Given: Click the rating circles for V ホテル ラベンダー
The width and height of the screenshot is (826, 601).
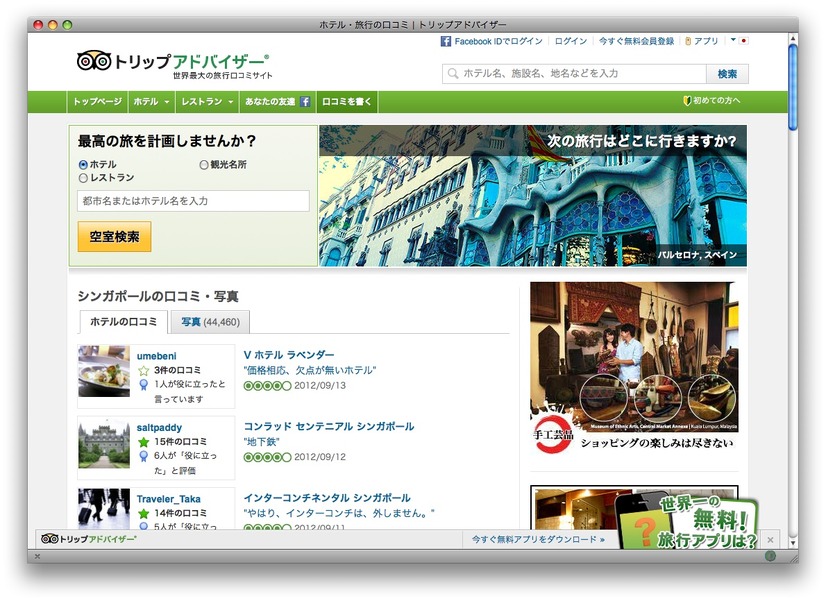Looking at the screenshot, I should tap(267, 386).
